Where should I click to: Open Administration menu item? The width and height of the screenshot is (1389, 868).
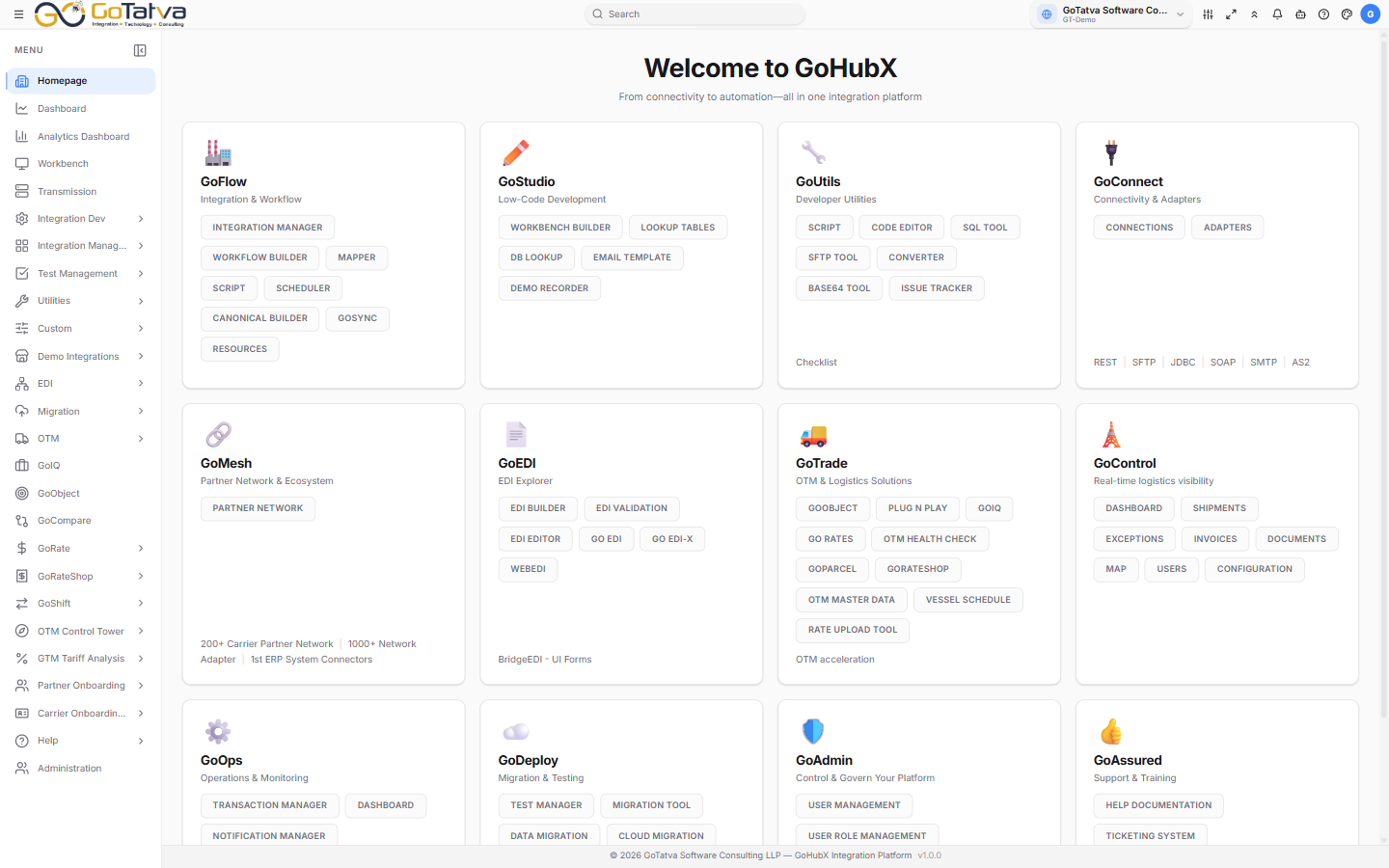(x=81, y=769)
